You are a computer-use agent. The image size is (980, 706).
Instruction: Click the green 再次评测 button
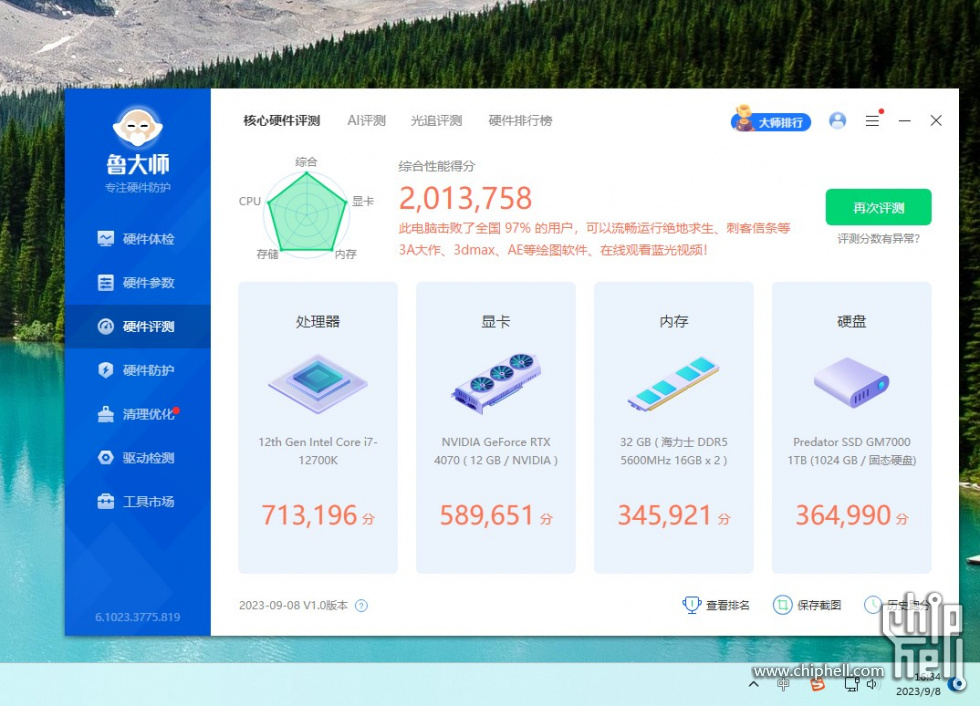(878, 207)
